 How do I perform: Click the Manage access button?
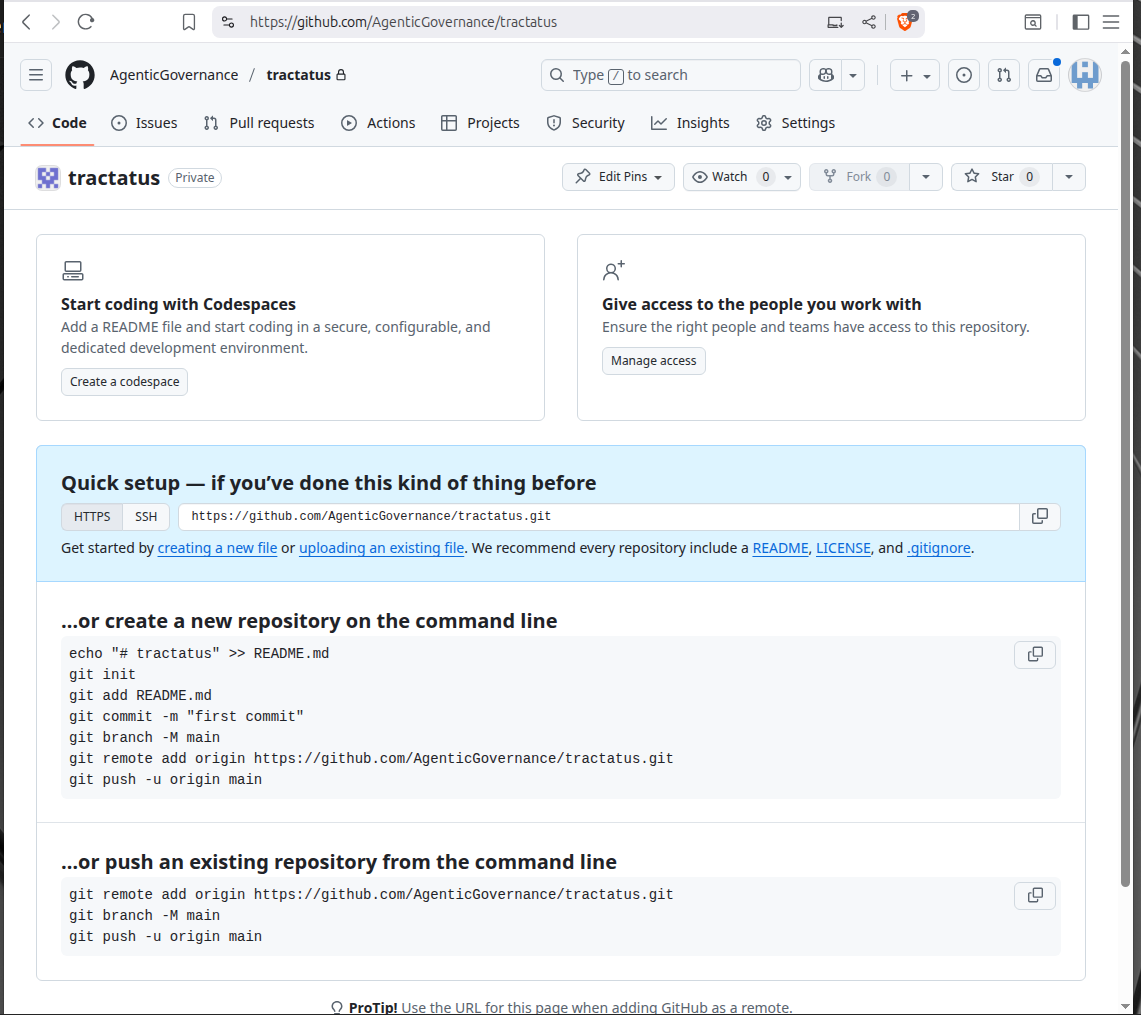pos(653,361)
